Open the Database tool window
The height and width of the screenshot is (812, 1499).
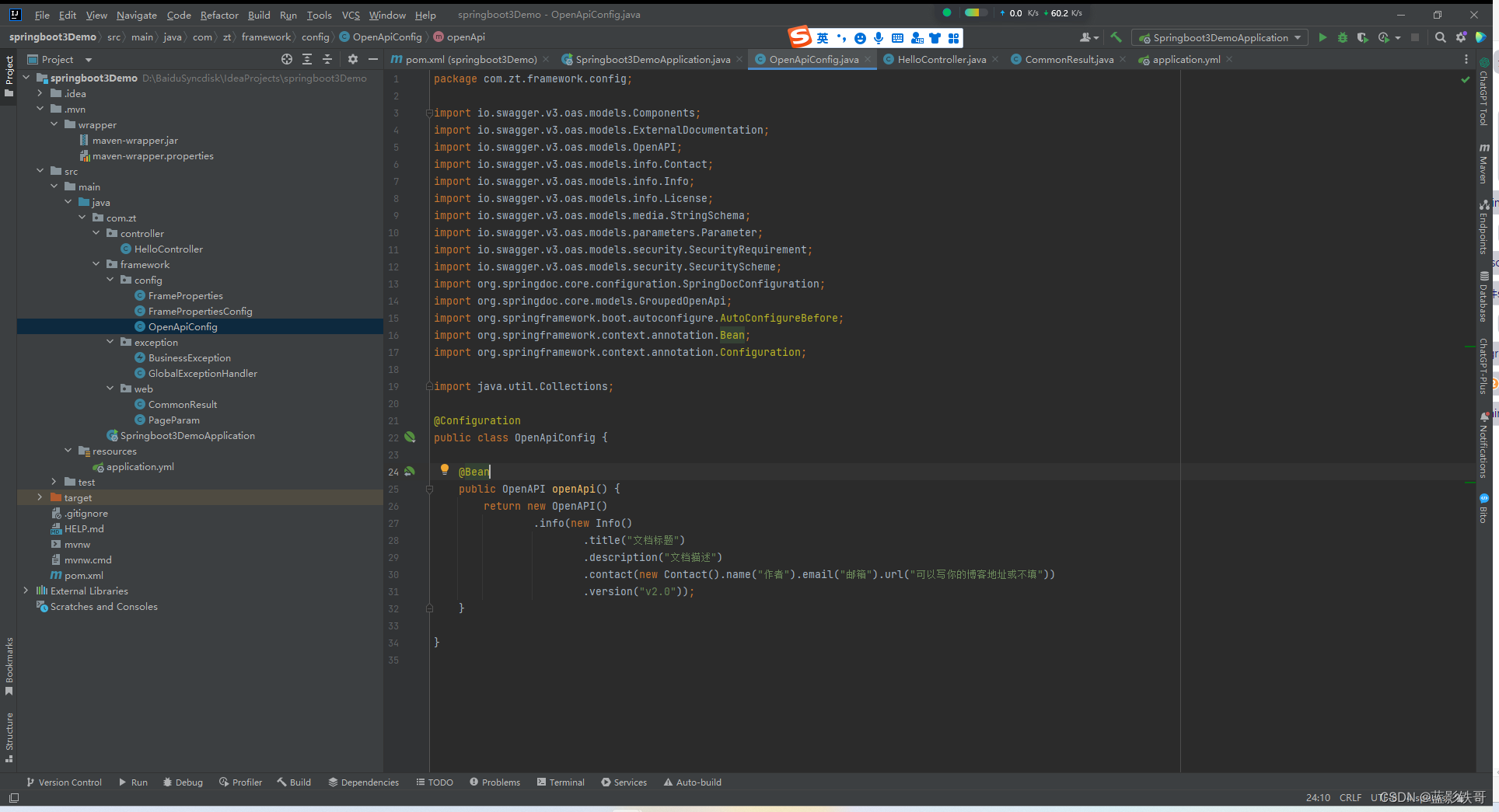coord(1483,296)
